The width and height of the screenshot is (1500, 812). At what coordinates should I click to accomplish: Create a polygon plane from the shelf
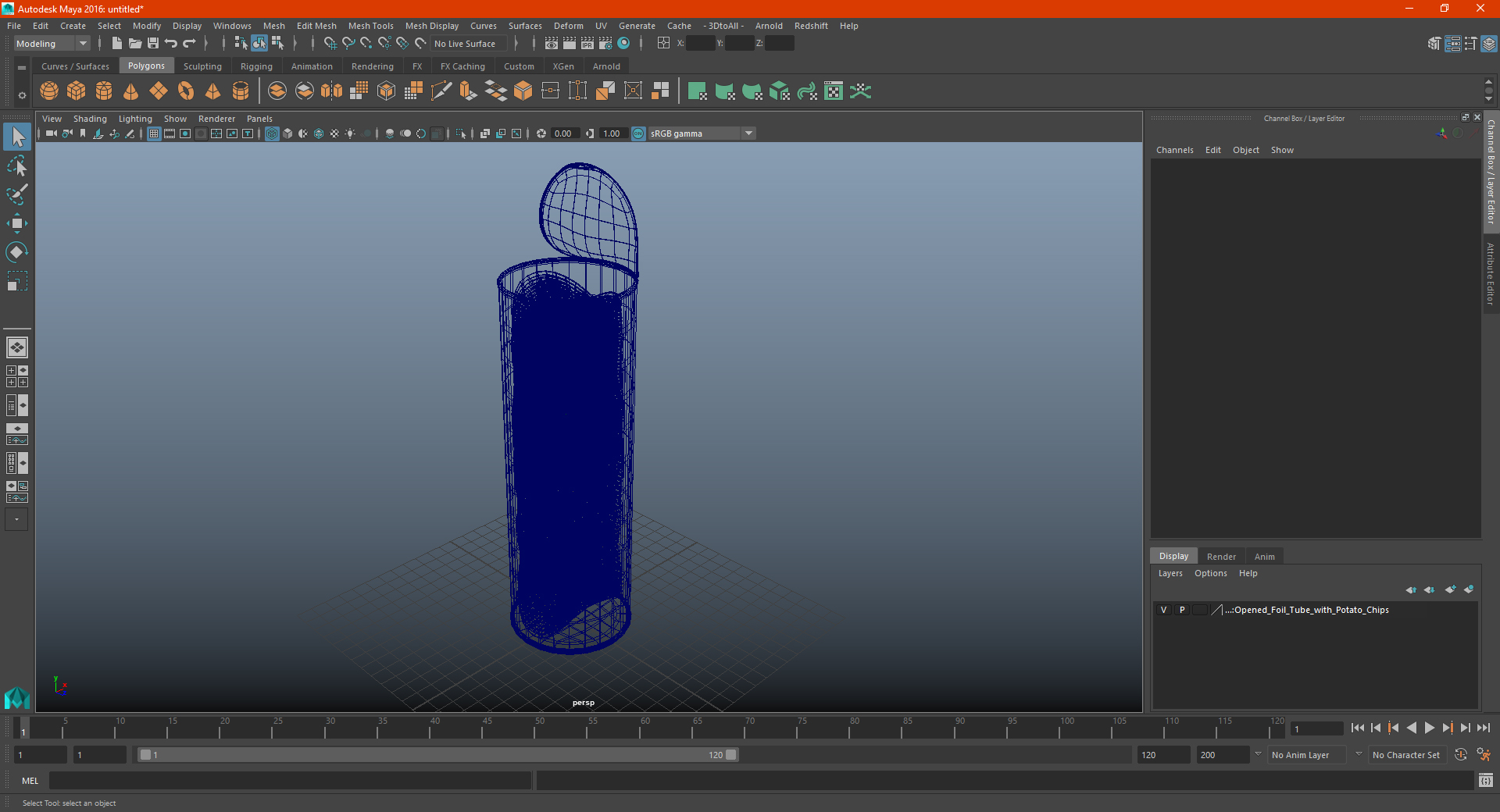159,91
